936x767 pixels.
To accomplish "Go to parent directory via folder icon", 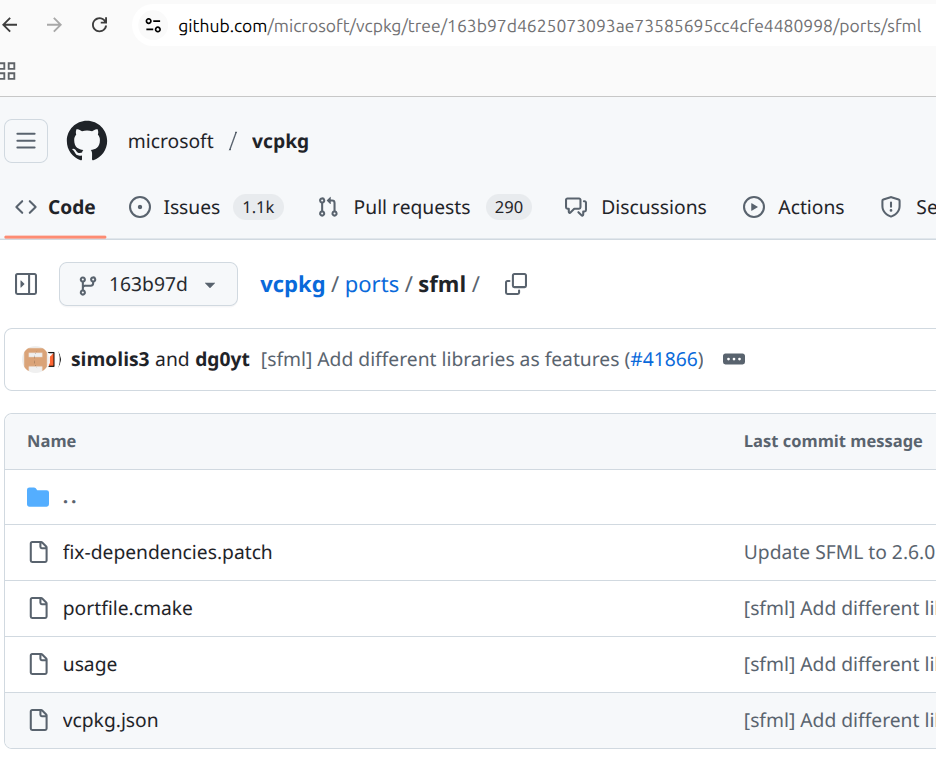I will pyautogui.click(x=38, y=497).
